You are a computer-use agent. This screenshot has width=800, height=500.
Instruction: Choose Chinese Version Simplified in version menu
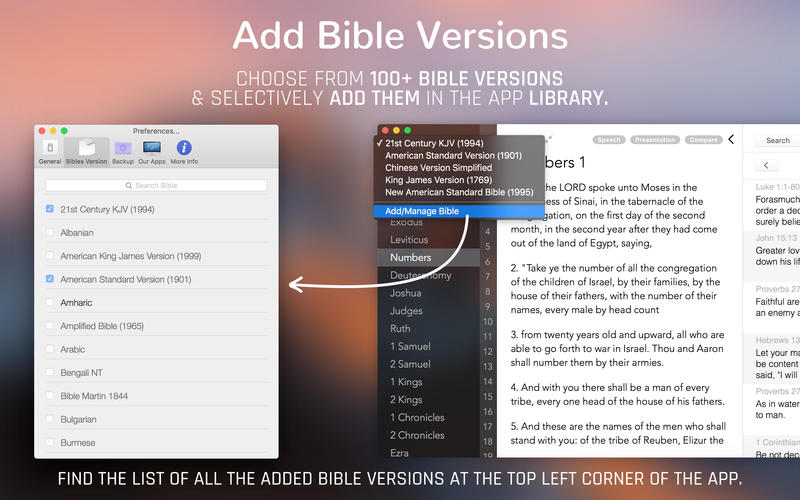point(459,168)
